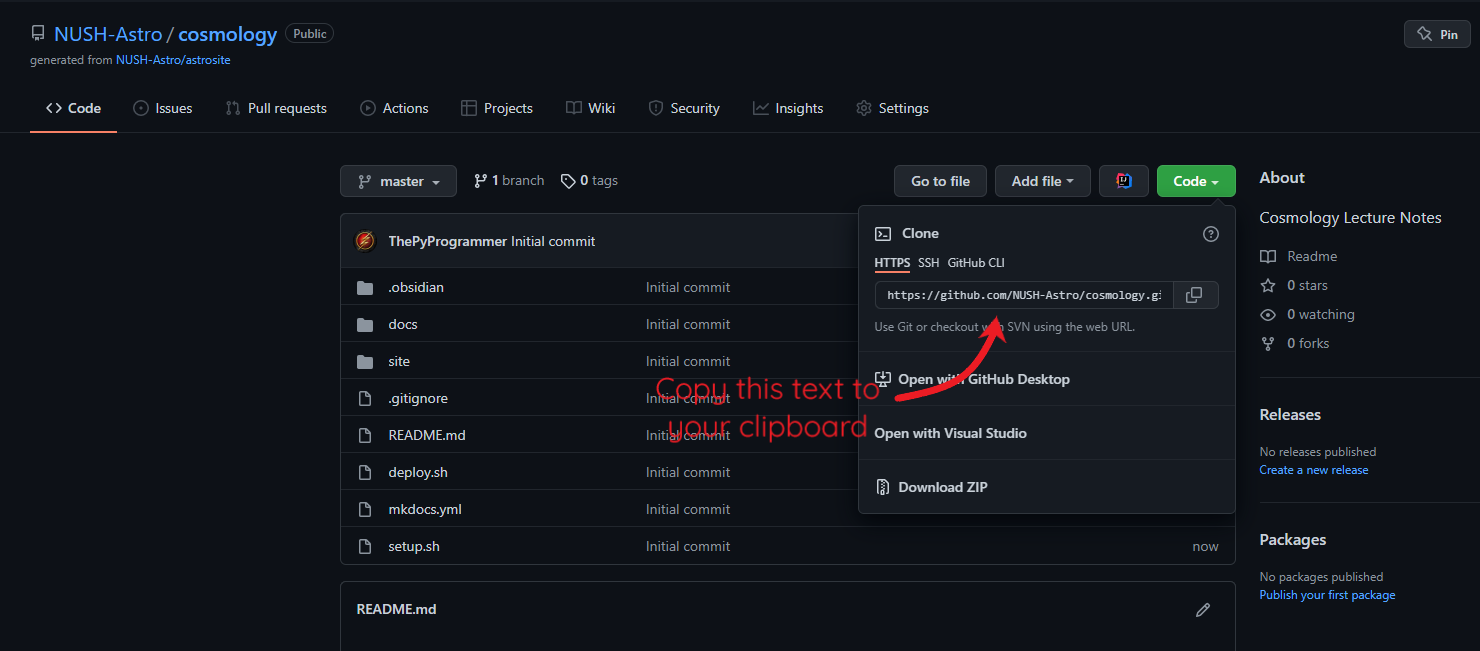Screen dimensions: 1480x651
Task: Open the site folder
Action: pos(399,361)
